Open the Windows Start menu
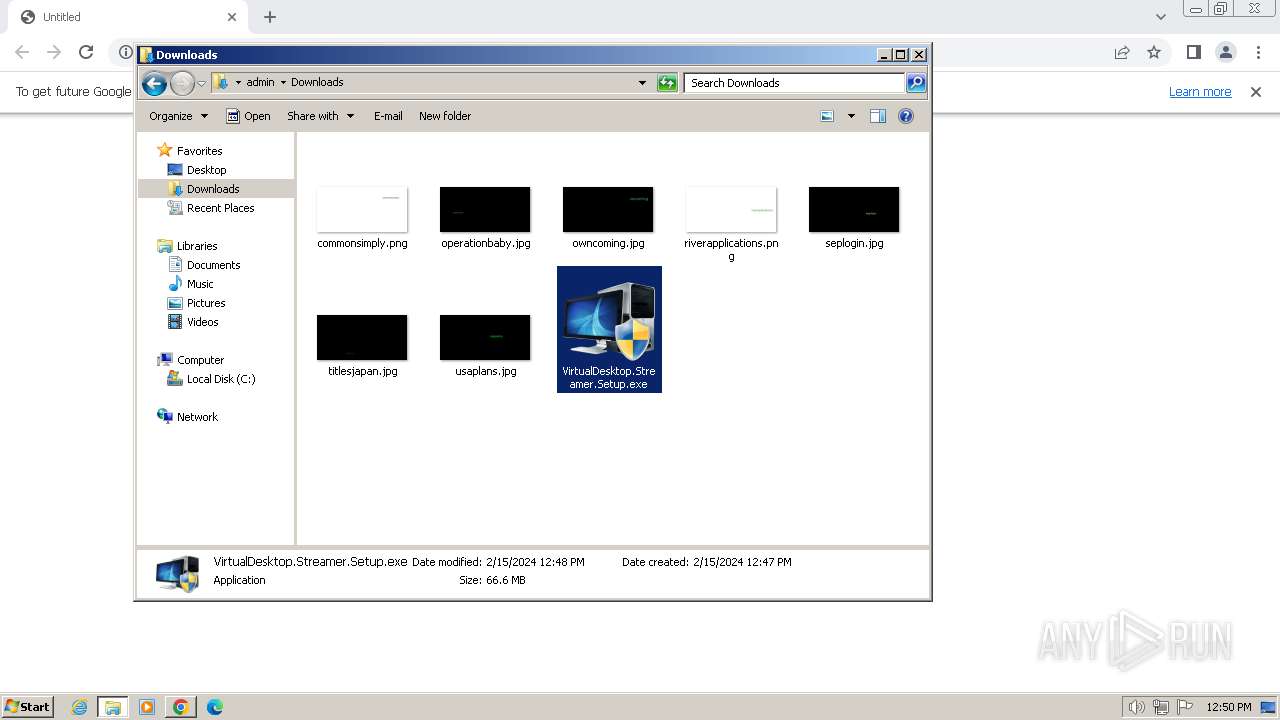The width and height of the screenshot is (1280, 720). [x=27, y=707]
